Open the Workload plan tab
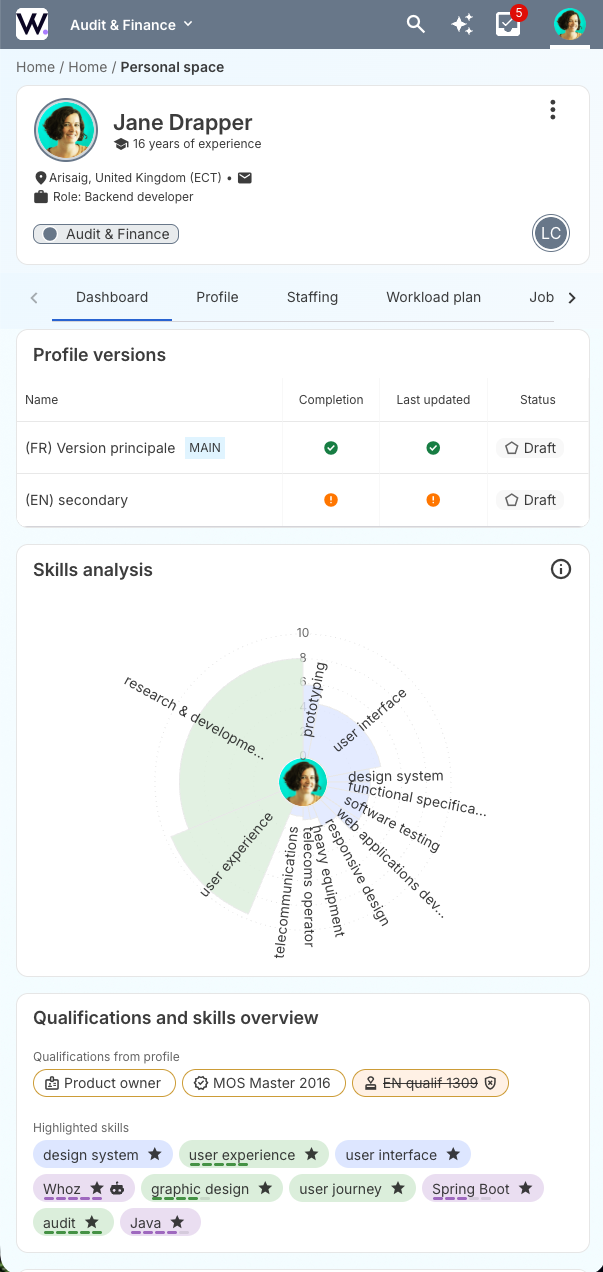Screen dimensions: 603x1272 click(433, 297)
